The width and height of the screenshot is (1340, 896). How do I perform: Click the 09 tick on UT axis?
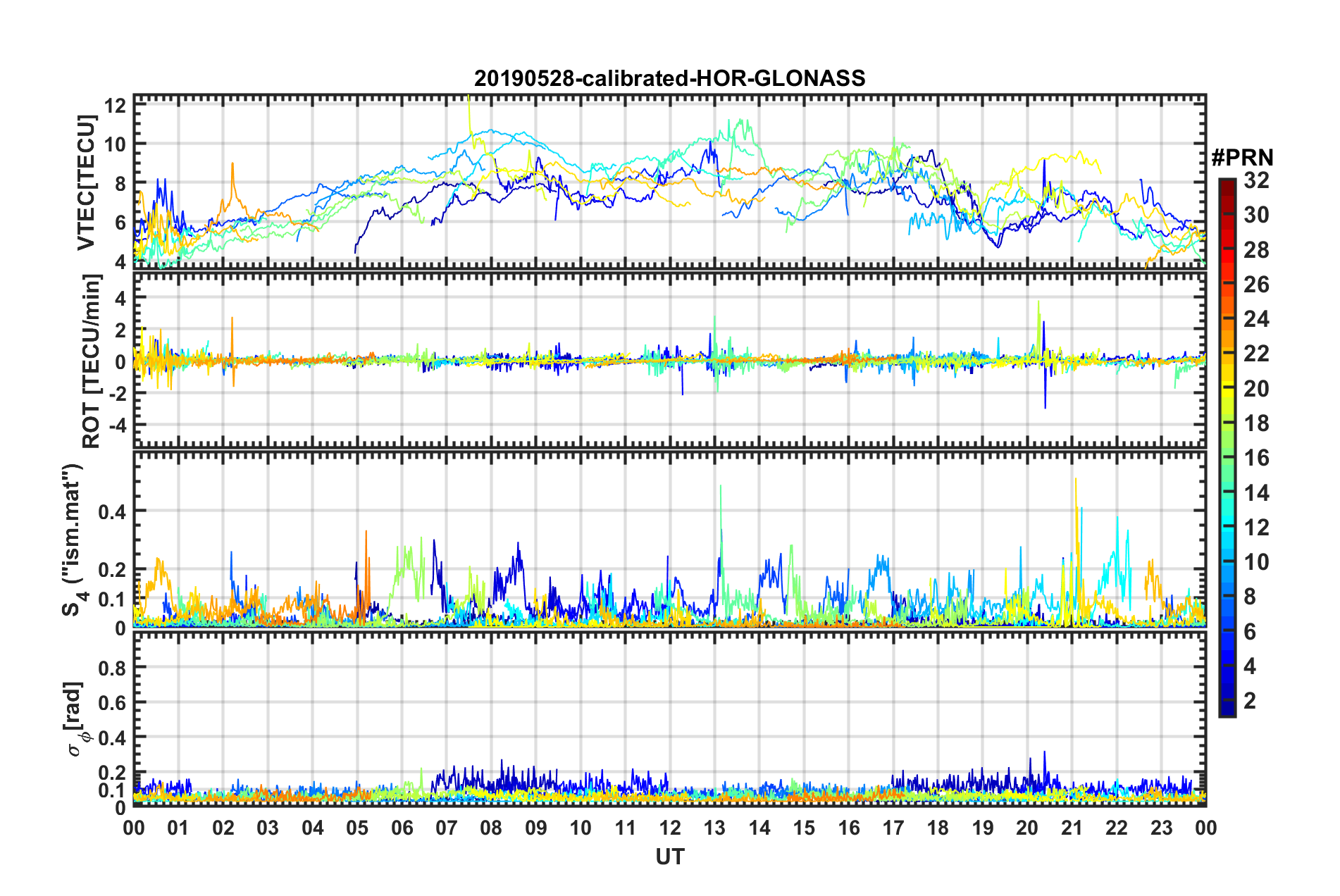point(536,828)
